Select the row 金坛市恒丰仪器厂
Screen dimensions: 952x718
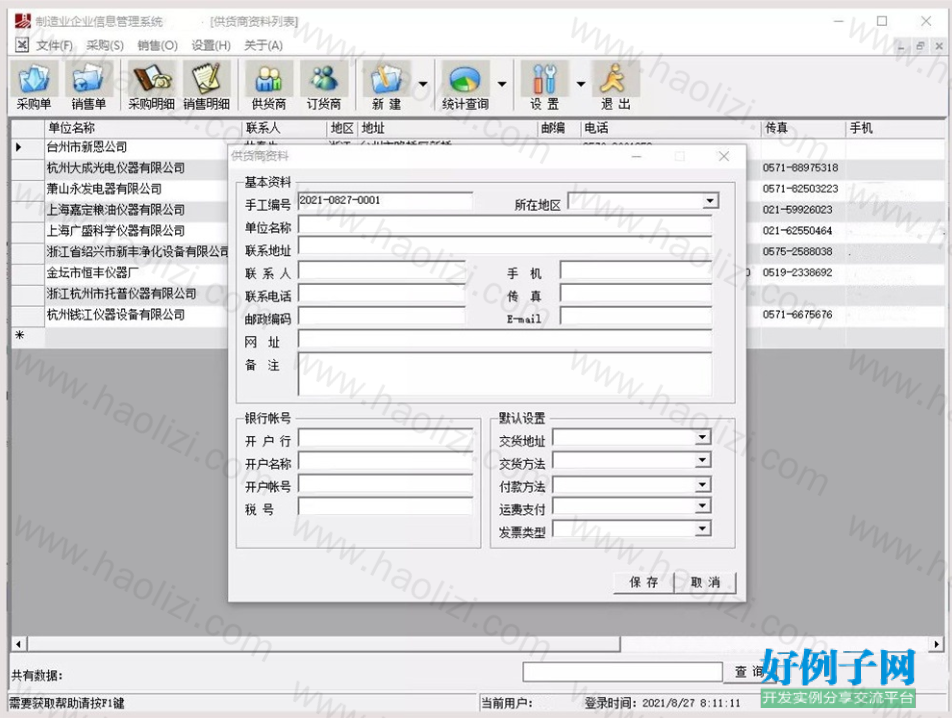(92, 273)
